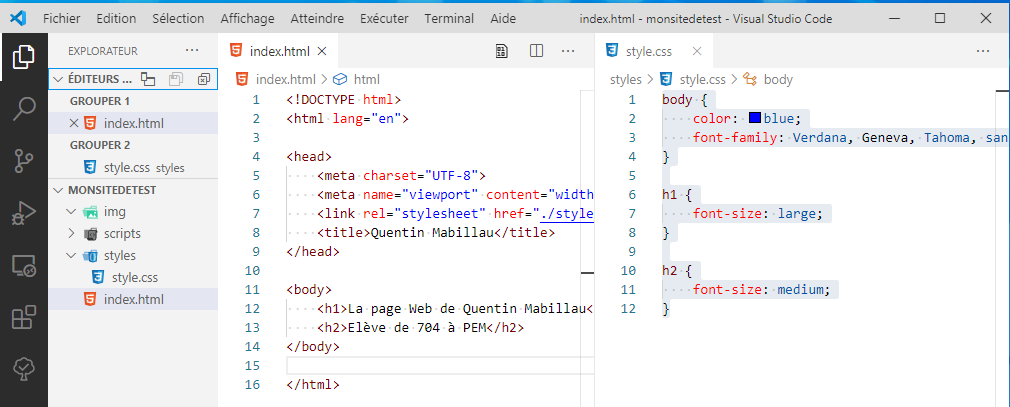The height and width of the screenshot is (407, 1010).
Task: Click the blue color swatch in style.css
Action: tap(755, 119)
